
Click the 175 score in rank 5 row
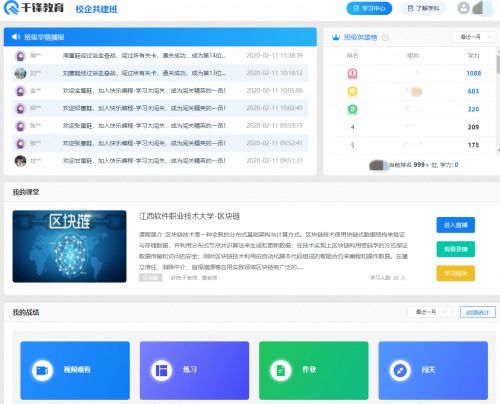[473, 145]
